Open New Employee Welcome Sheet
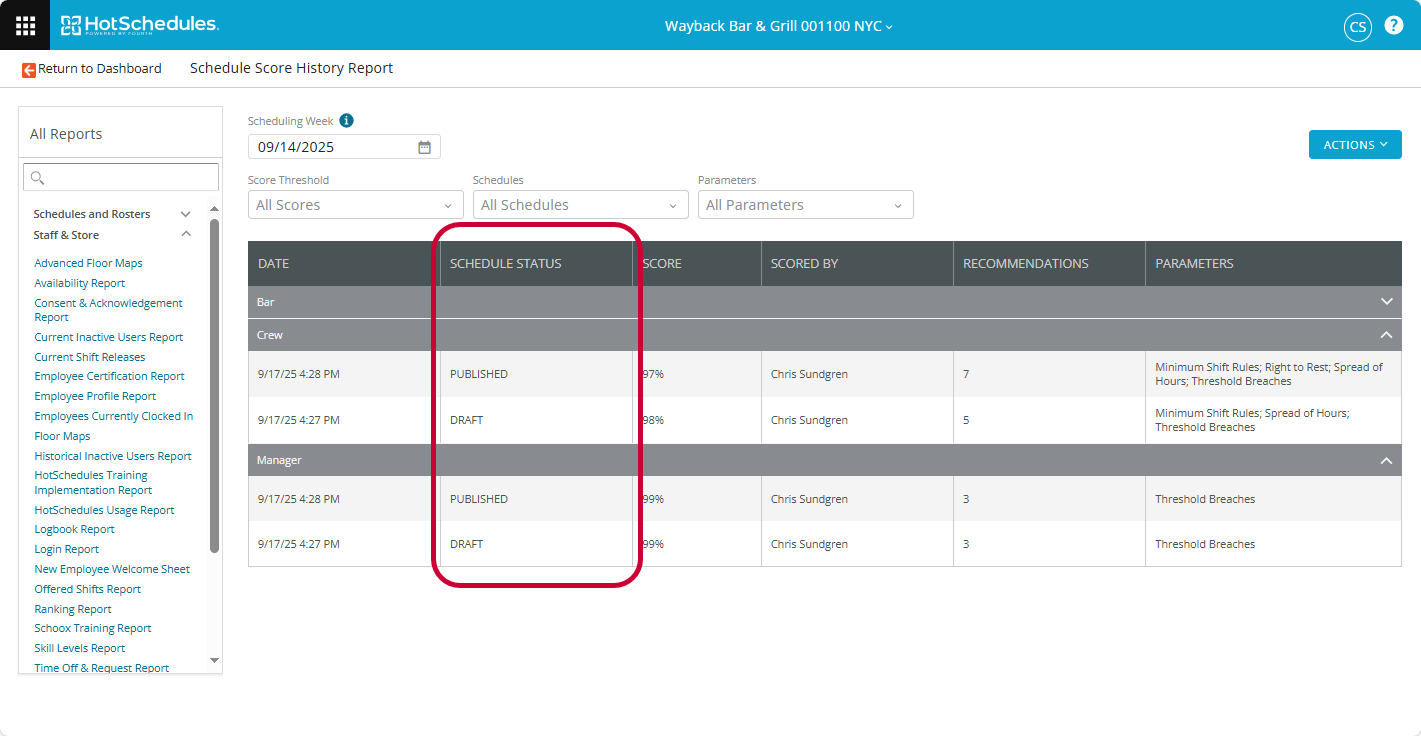Image resolution: width=1421 pixels, height=736 pixels. tap(112, 569)
